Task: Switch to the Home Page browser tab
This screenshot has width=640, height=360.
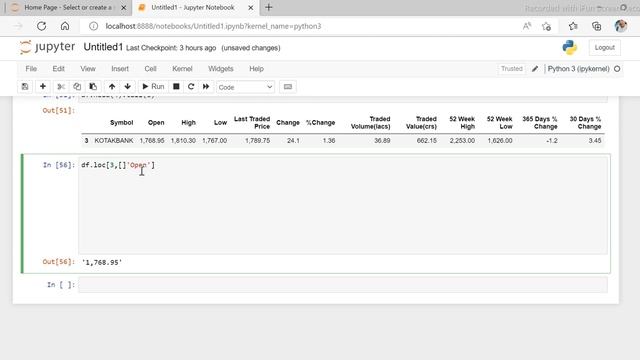Action: click(68, 7)
